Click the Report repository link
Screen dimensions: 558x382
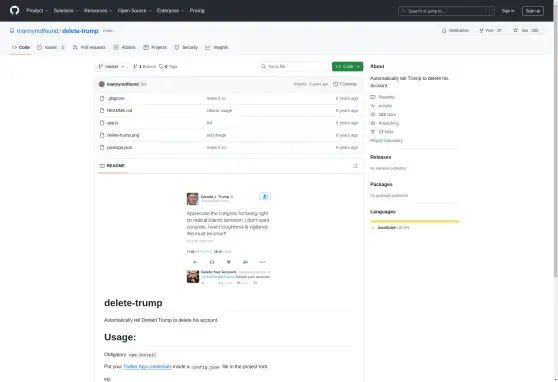[386, 141]
